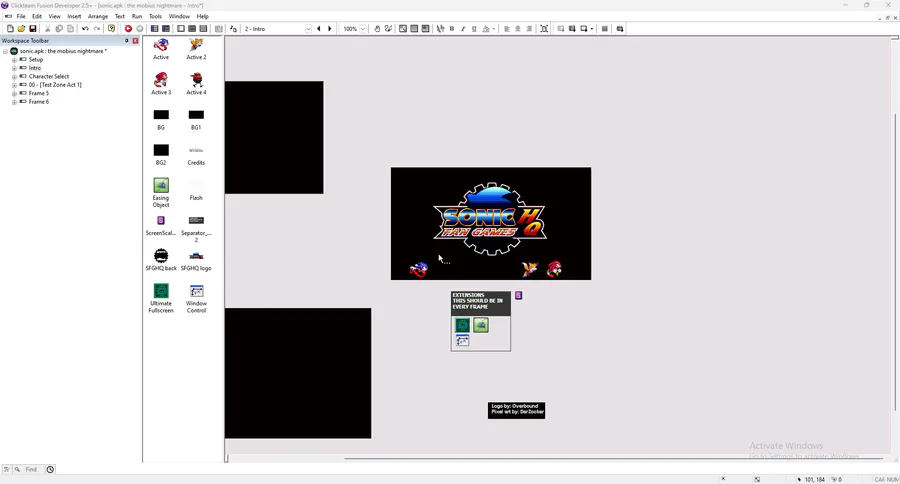Viewport: 900px width, 484px height.
Task: Click the Sonic Fan Games HQ logo on canvas
Action: 490,219
